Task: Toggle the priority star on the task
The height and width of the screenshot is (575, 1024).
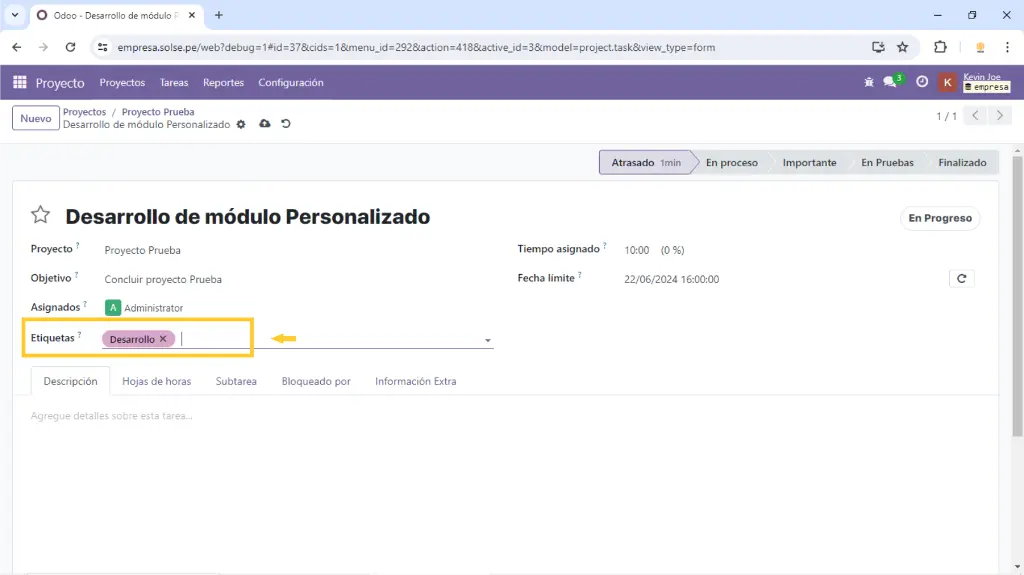Action: tap(40, 215)
